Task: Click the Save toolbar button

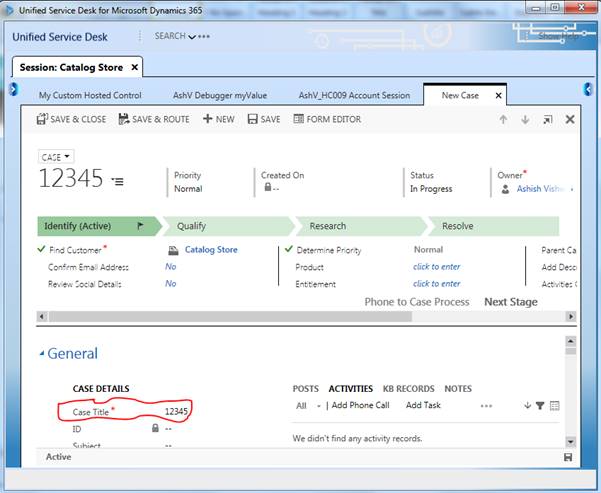Action: tap(264, 119)
